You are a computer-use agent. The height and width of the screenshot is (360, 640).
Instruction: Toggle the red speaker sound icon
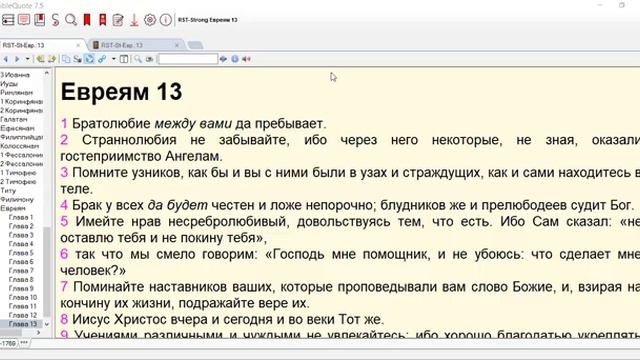[246, 59]
